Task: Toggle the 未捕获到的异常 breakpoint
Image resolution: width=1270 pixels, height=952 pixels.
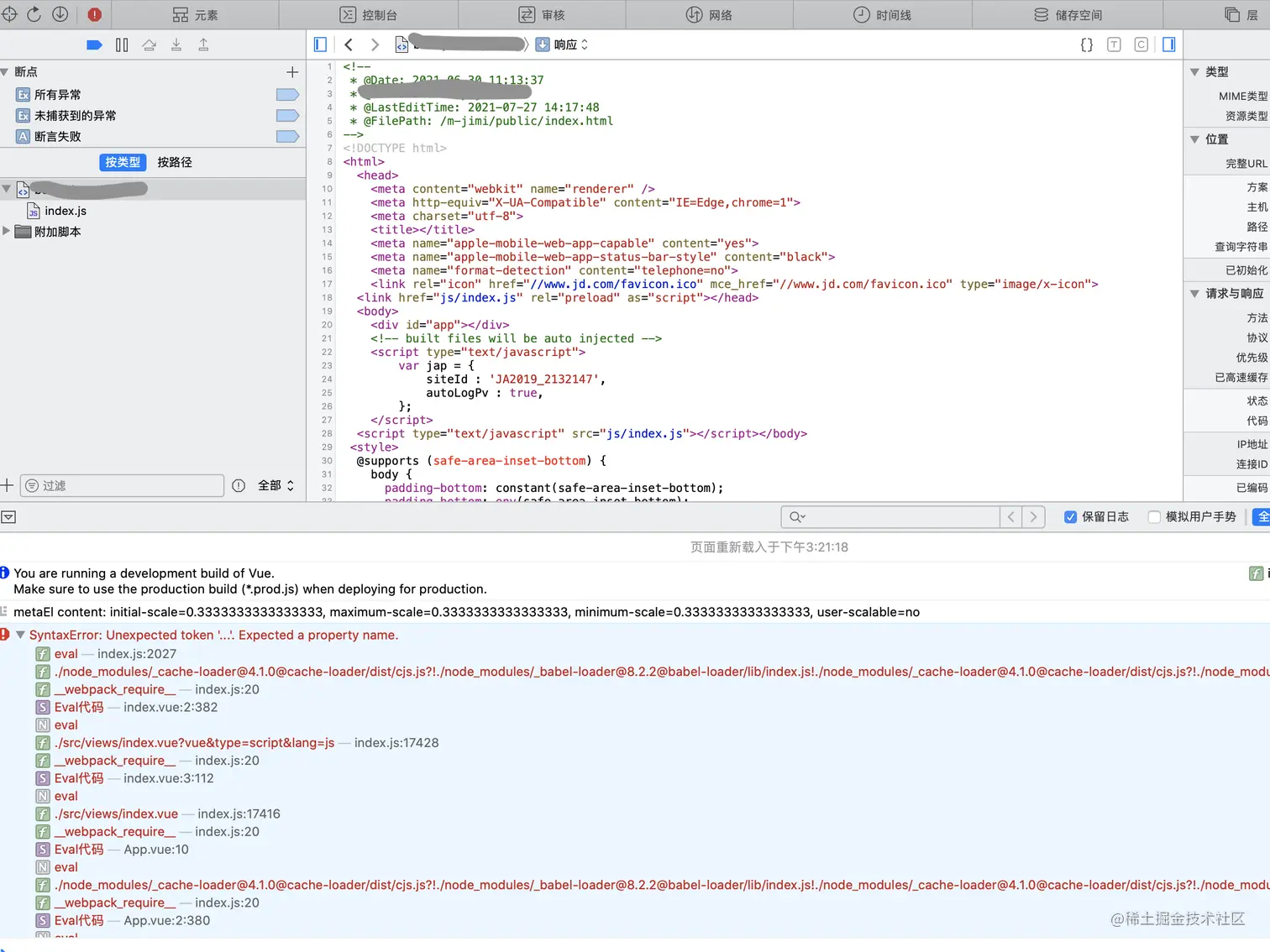Action: click(287, 116)
